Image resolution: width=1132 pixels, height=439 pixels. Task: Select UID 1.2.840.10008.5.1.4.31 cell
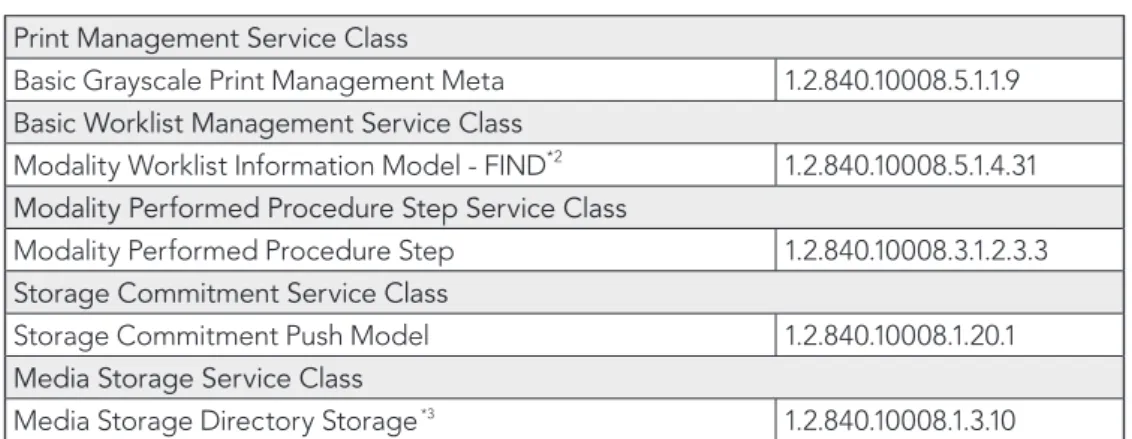(x=950, y=165)
